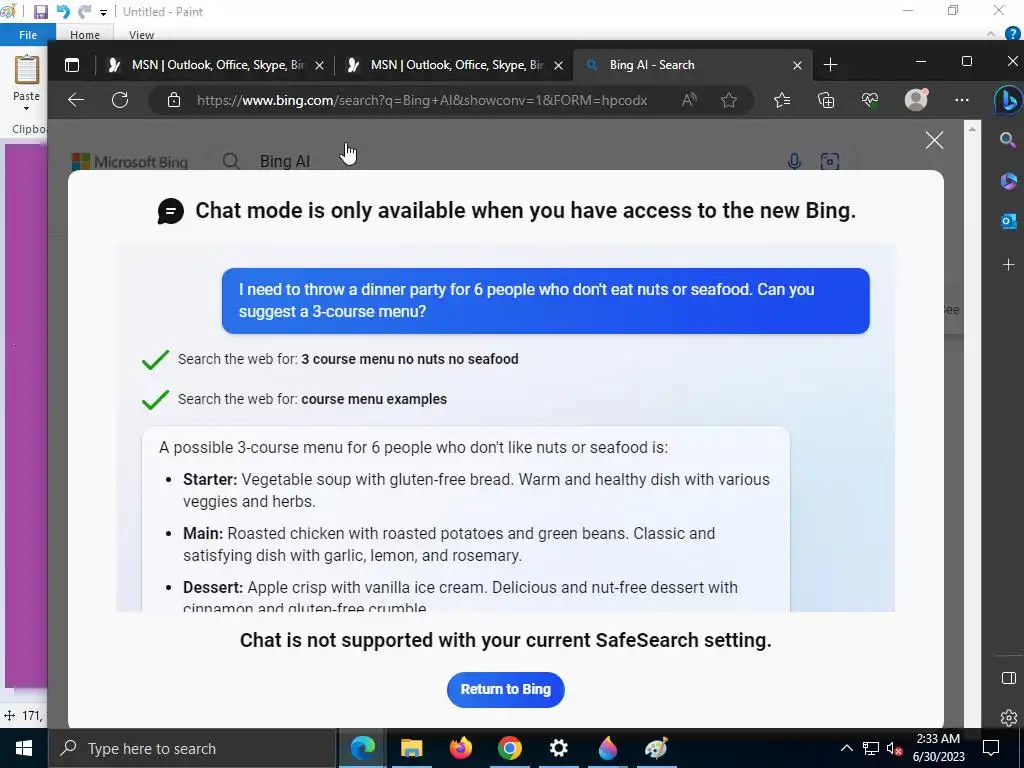This screenshot has height=768, width=1024.
Task: Click the scroll up arrow on Bing page scrollbar
Action: tap(972, 129)
